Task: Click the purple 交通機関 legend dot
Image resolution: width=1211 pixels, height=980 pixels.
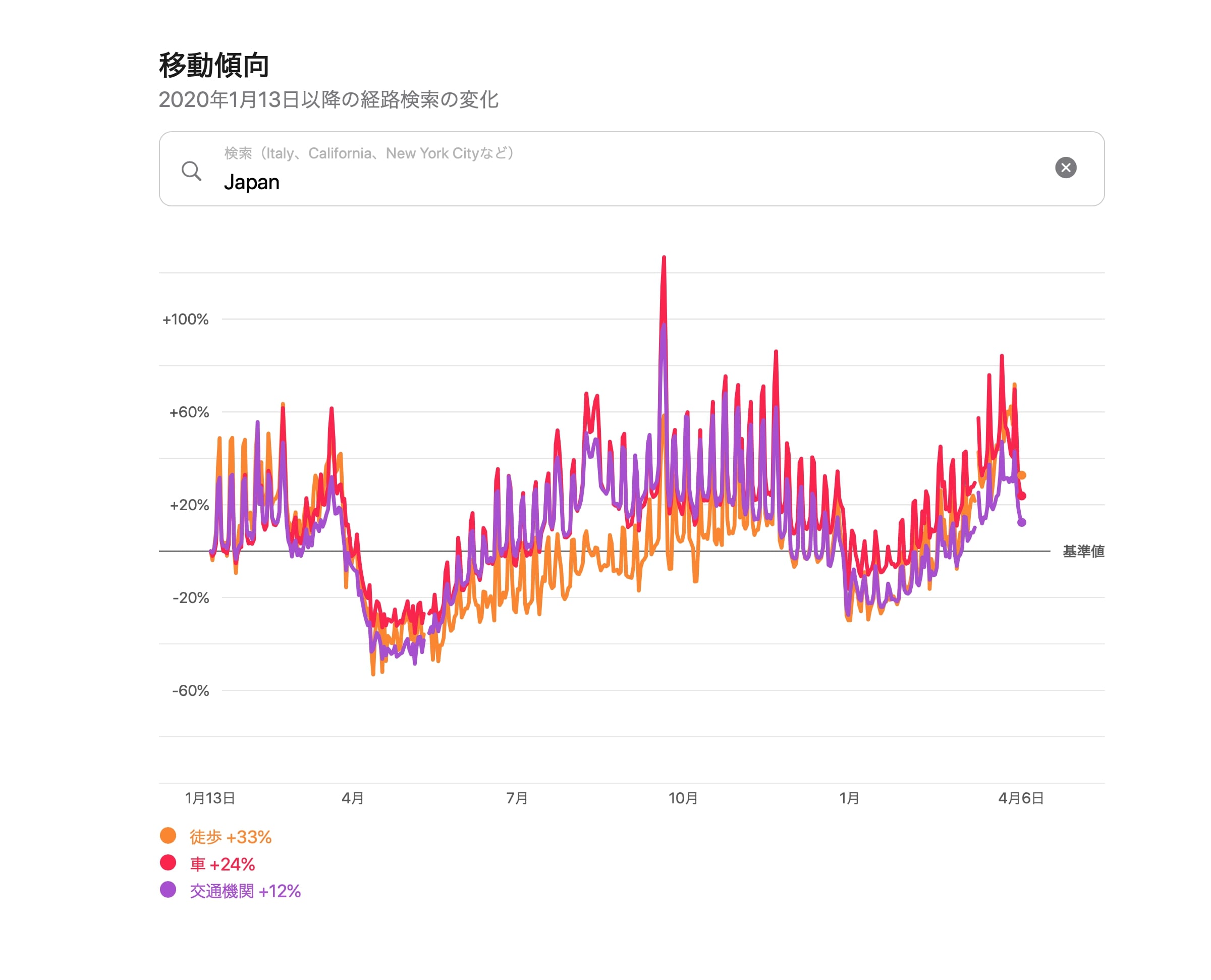Action: 168,890
